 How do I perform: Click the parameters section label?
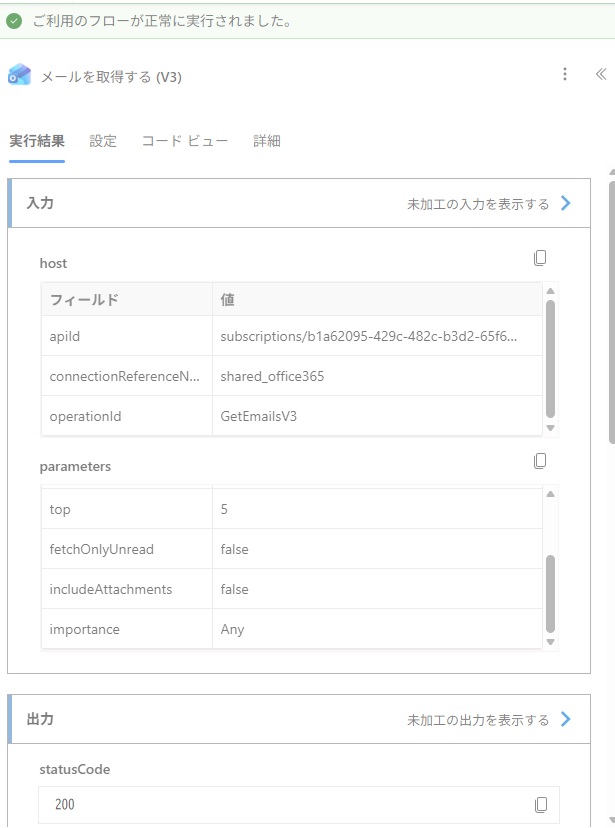point(75,466)
